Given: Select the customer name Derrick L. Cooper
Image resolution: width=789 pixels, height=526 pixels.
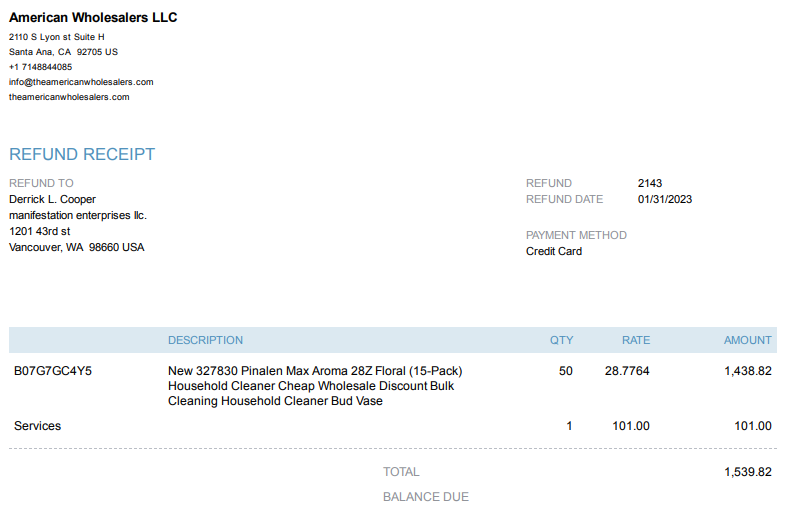Looking at the screenshot, I should point(52,199).
